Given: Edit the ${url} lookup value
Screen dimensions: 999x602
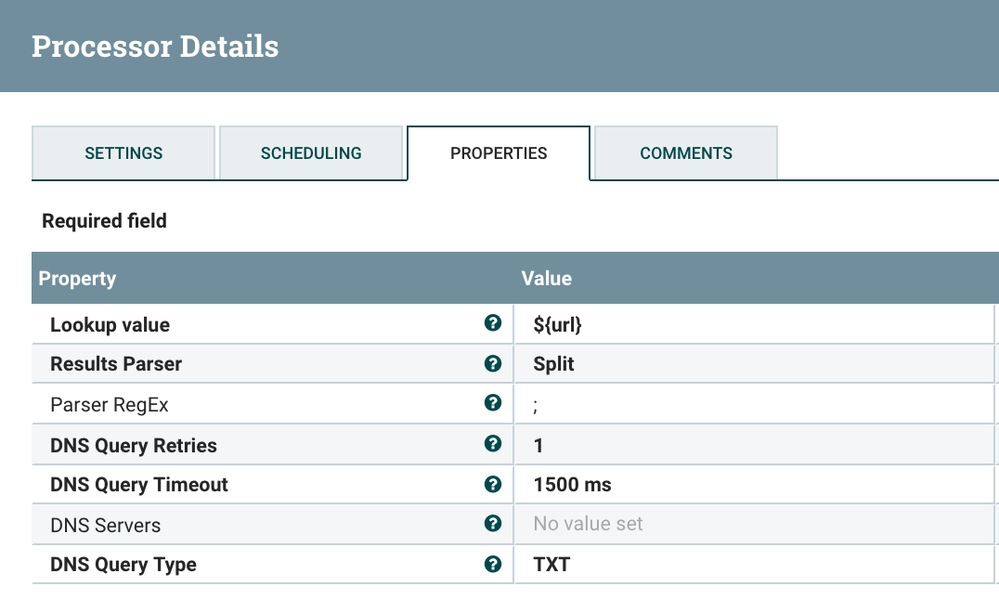Looking at the screenshot, I should 558,324.
